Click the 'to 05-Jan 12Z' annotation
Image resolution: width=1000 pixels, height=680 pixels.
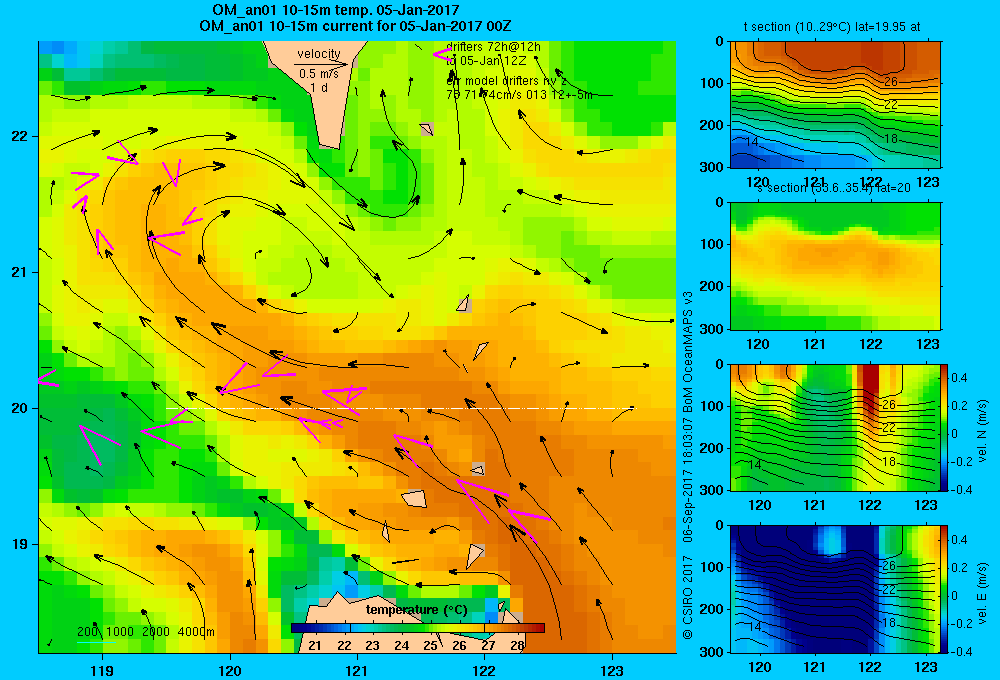486,61
